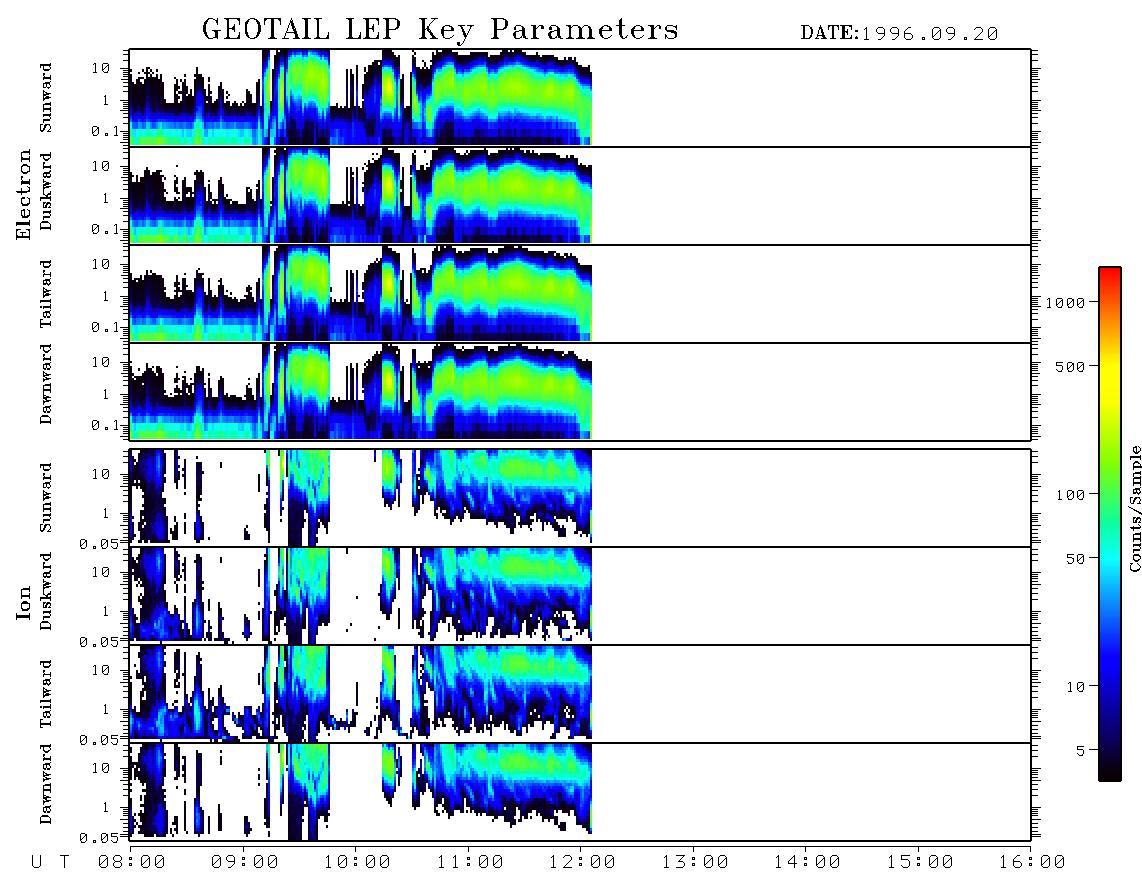Viewport: 1142px width, 880px height.
Task: Select the "DATE:1996.09.20" label
Action: 899,34
